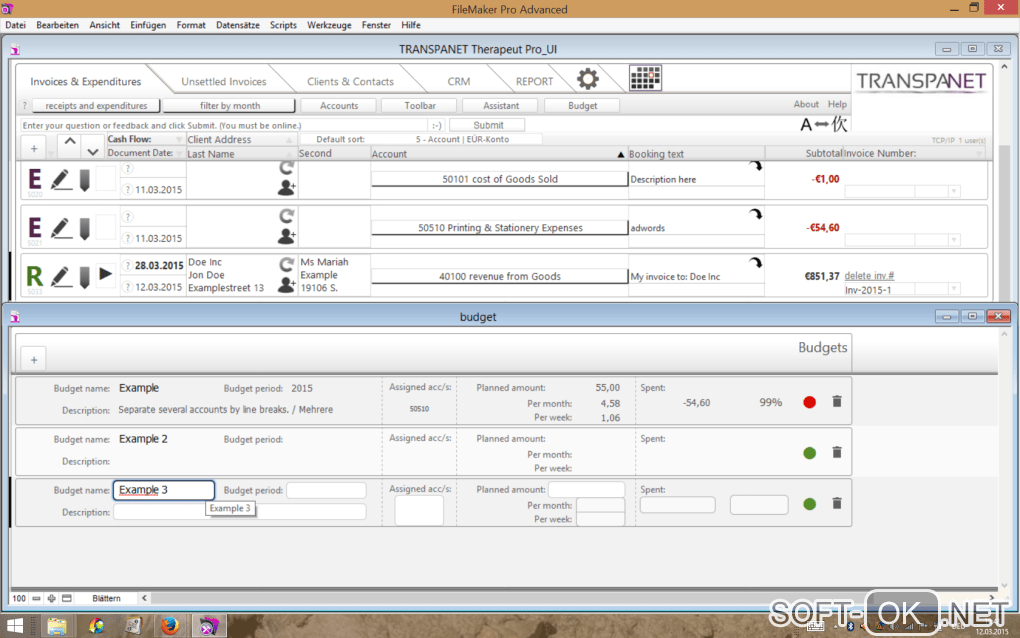
Task: Open the REPORT tab
Action: pyautogui.click(x=534, y=81)
